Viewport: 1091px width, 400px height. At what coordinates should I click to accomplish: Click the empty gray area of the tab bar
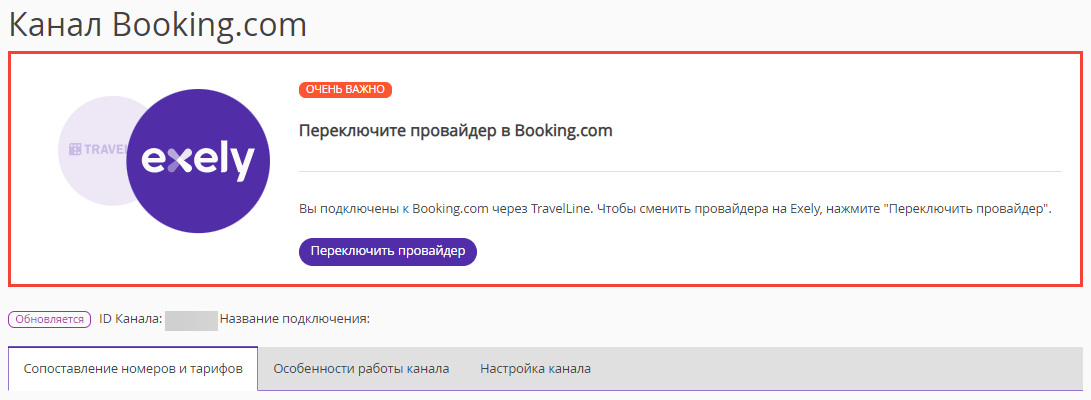click(x=842, y=369)
